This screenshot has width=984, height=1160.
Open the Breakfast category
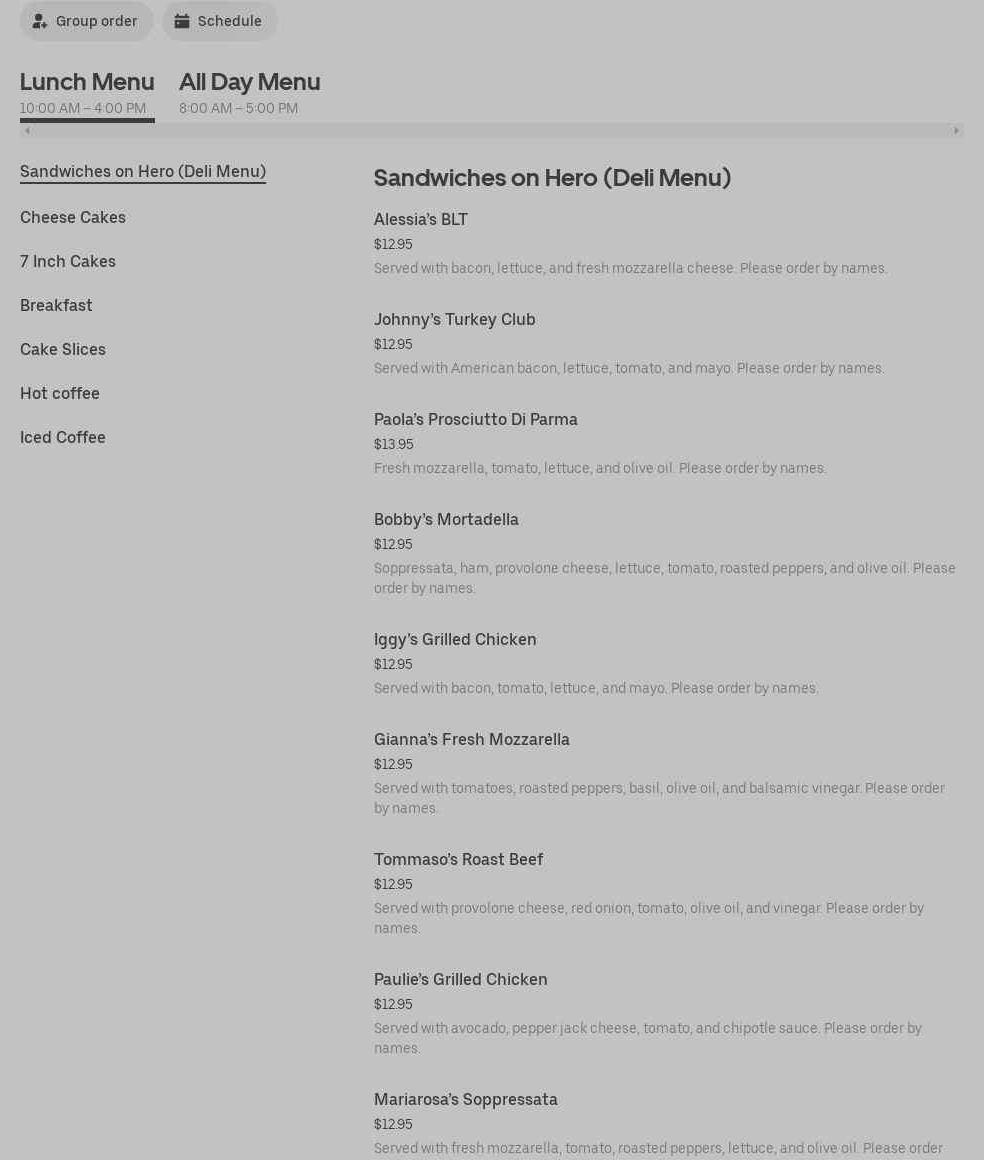[x=56, y=305]
